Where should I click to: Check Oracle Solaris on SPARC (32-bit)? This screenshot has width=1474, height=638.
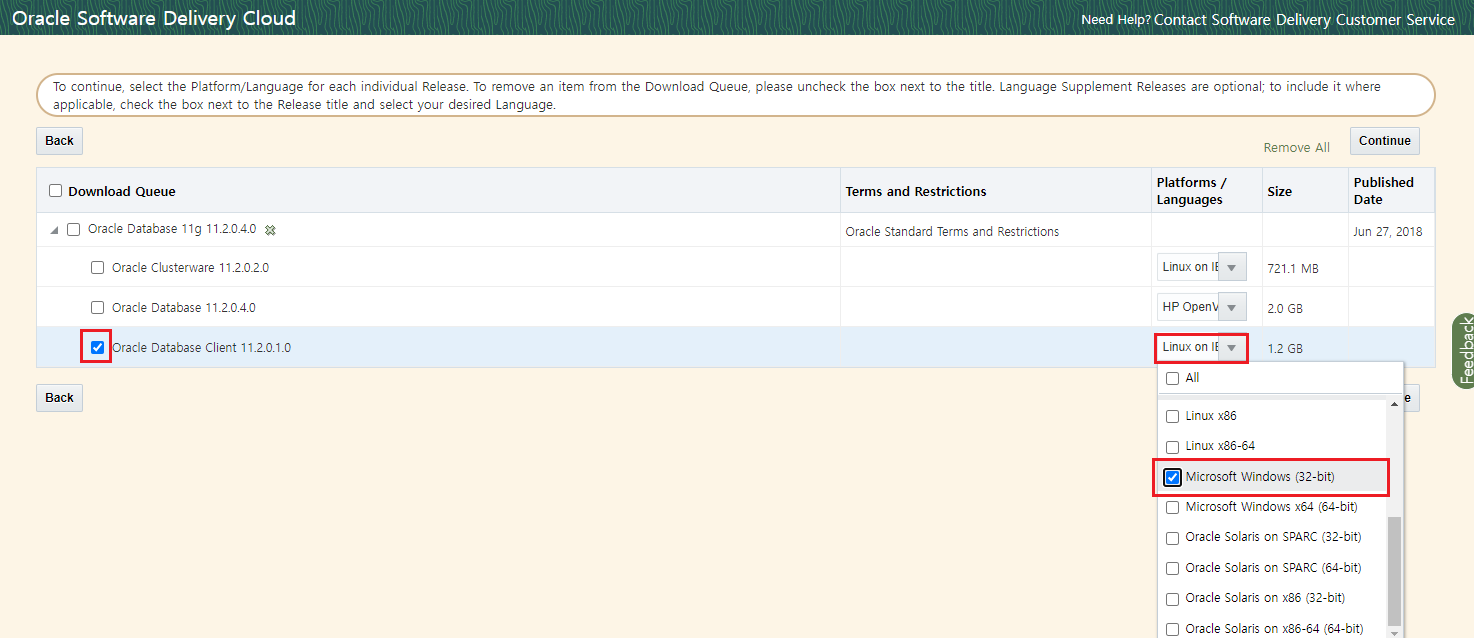click(x=1172, y=537)
